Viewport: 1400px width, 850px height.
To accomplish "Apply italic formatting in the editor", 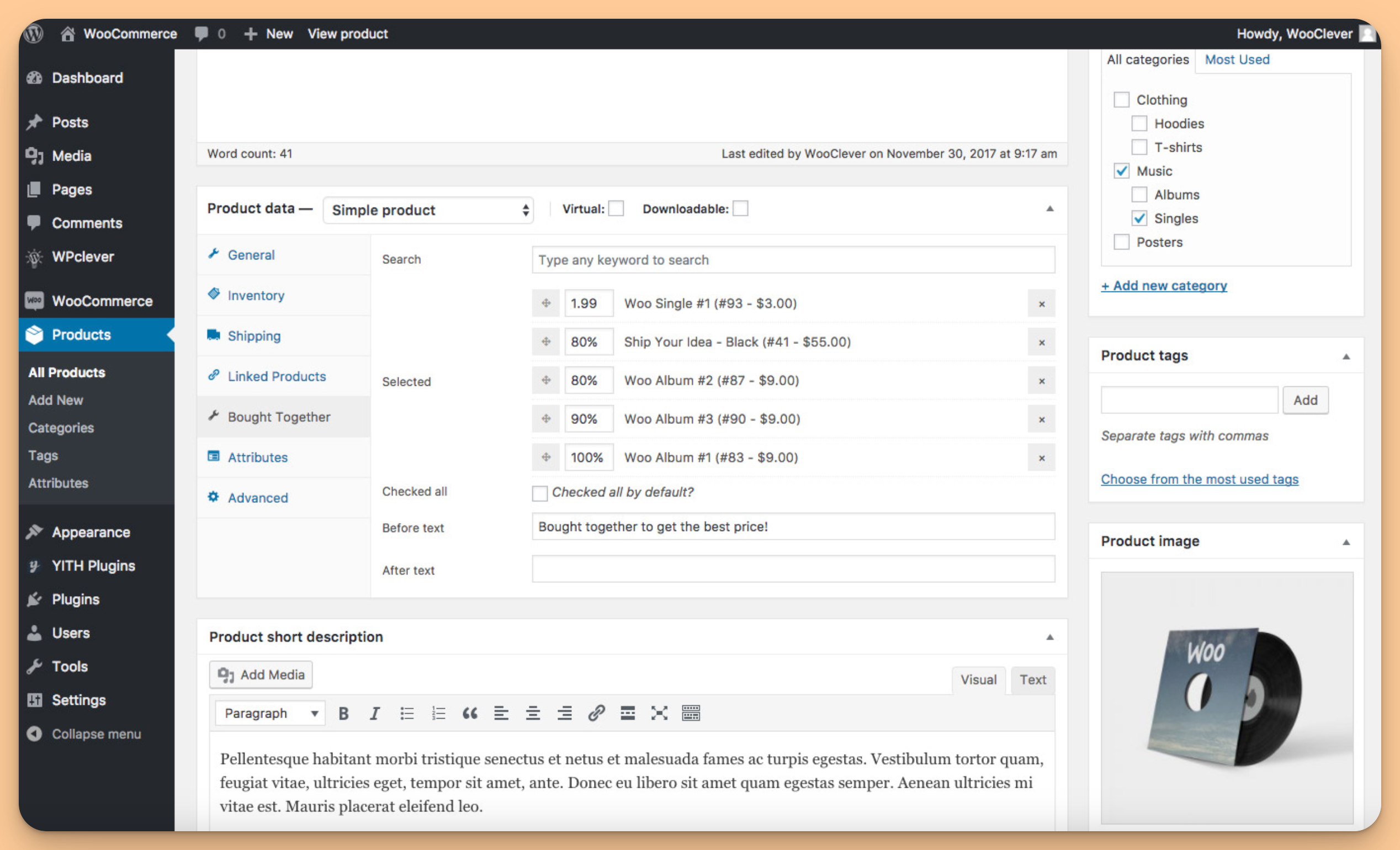I will [374, 713].
